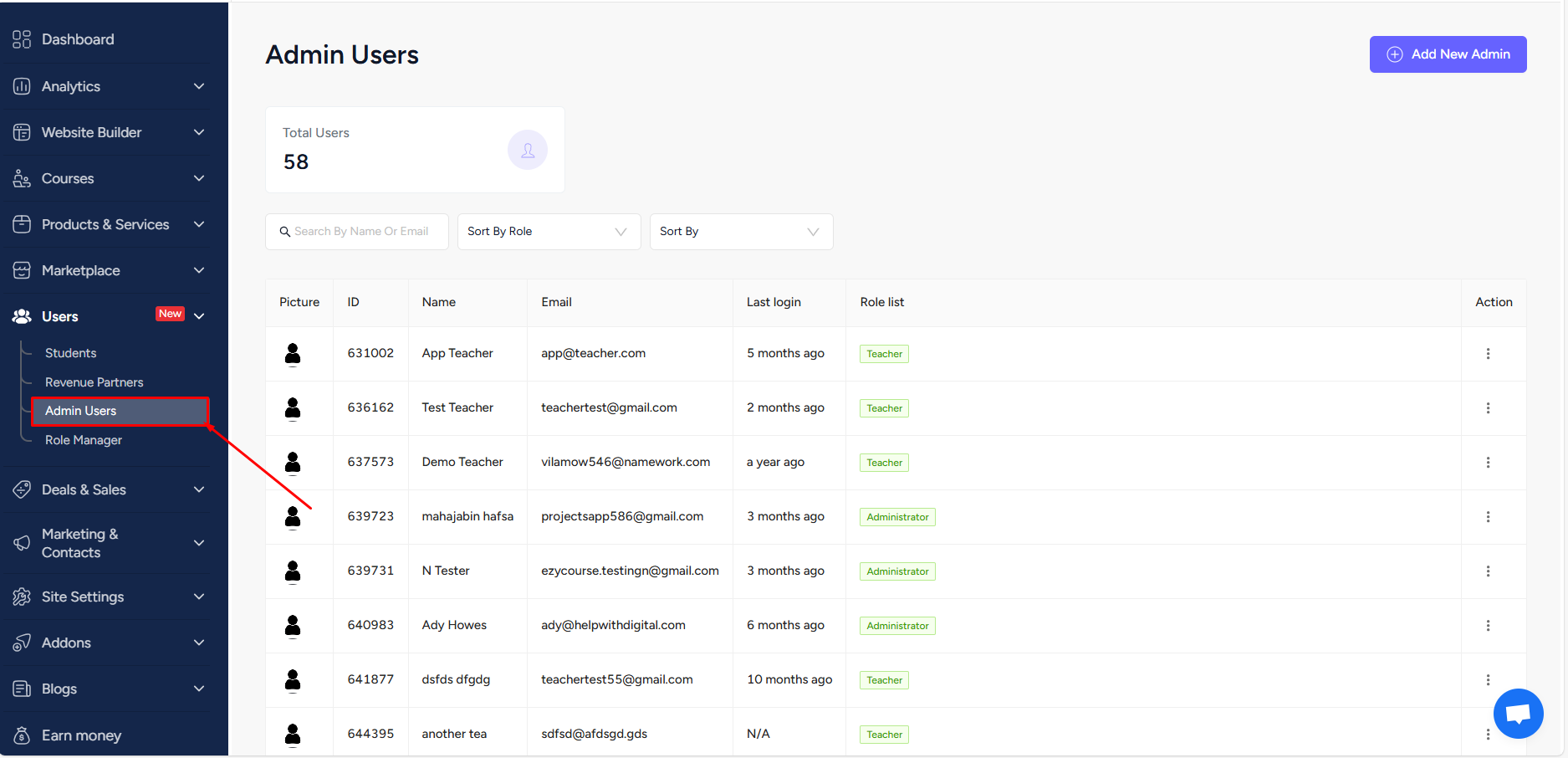
Task: Open action menu for Demo Teacher
Action: click(x=1488, y=463)
